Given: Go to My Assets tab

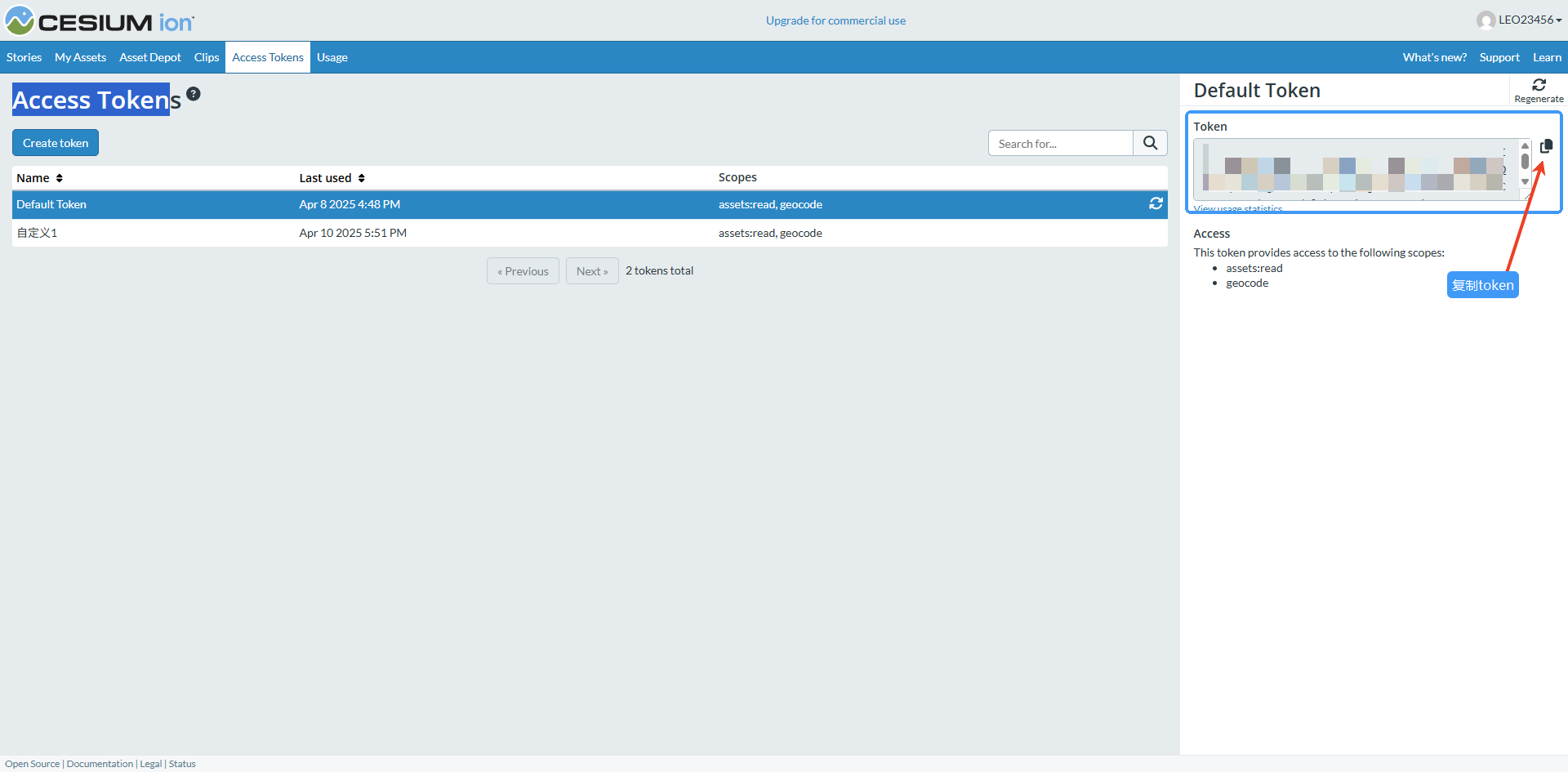Looking at the screenshot, I should pyautogui.click(x=80, y=57).
